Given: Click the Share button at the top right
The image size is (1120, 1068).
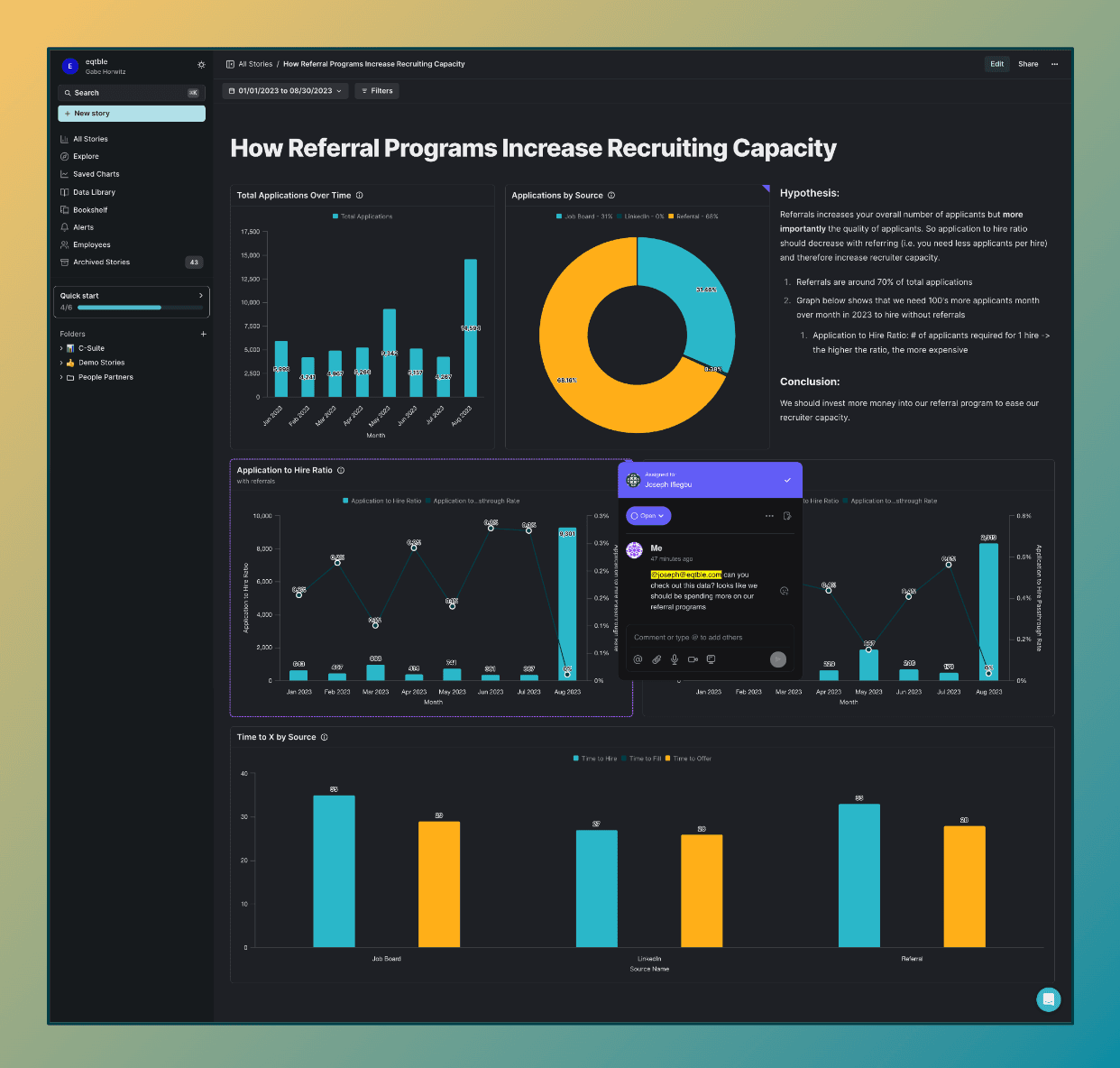Looking at the screenshot, I should click(1028, 64).
